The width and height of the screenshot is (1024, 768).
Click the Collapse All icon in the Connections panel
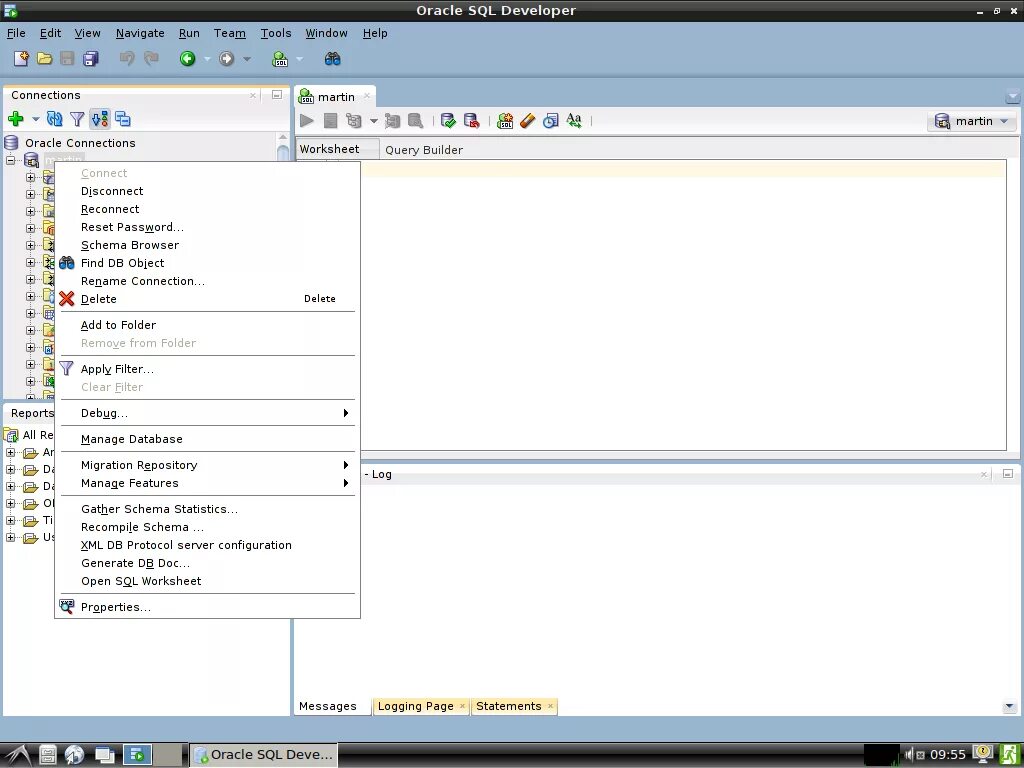point(123,119)
